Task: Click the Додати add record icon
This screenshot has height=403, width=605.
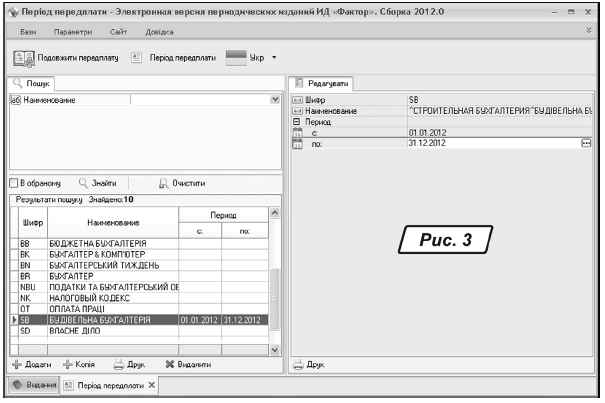Action: 16,366
